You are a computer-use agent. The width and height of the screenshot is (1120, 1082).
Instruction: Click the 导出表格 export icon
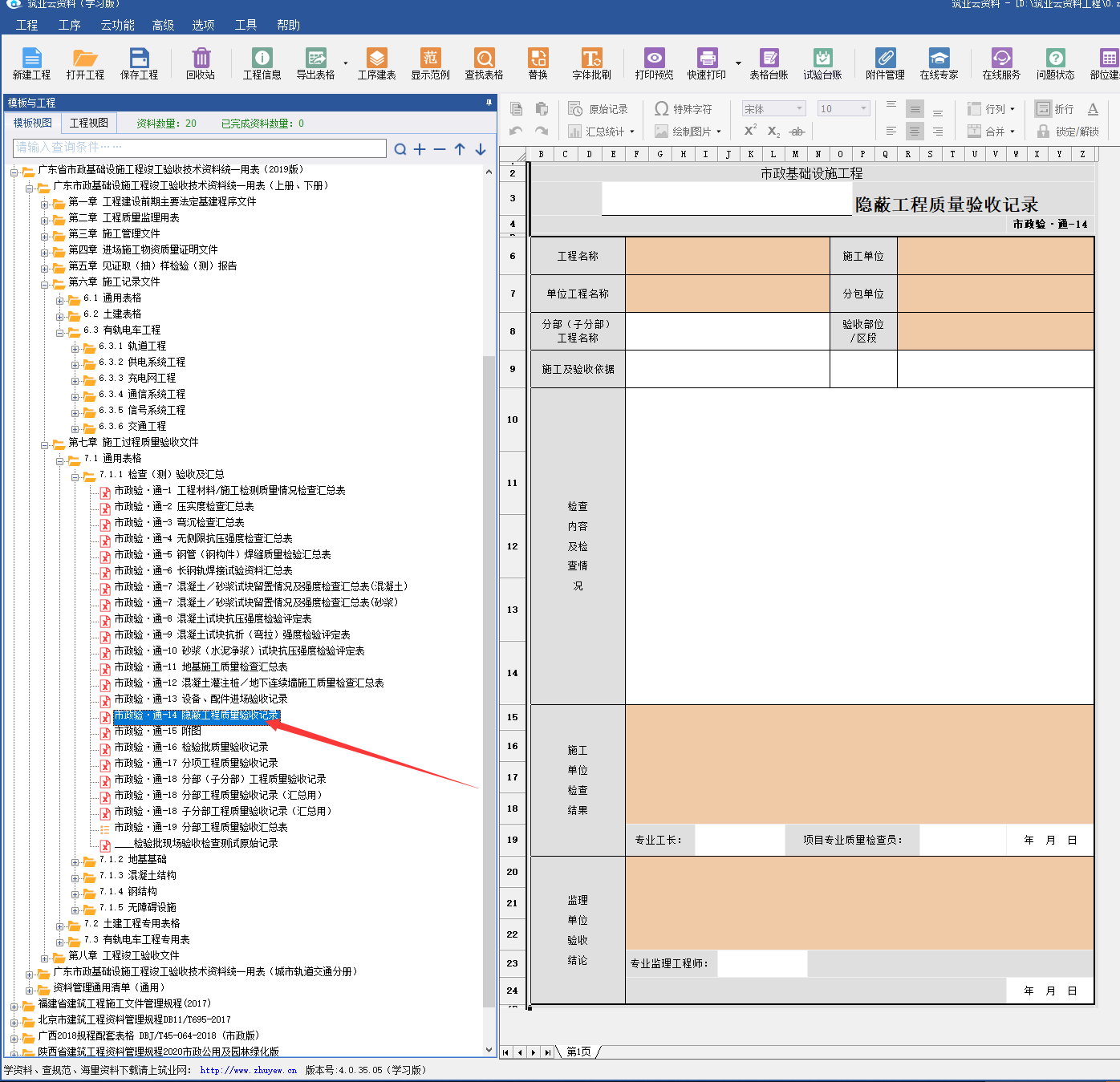[x=316, y=63]
